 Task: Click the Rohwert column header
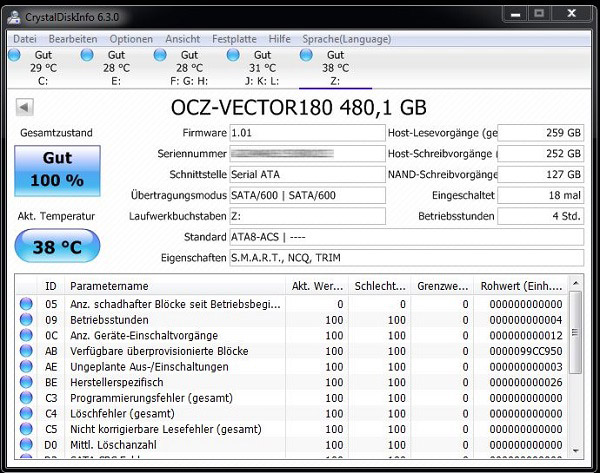coord(521,286)
